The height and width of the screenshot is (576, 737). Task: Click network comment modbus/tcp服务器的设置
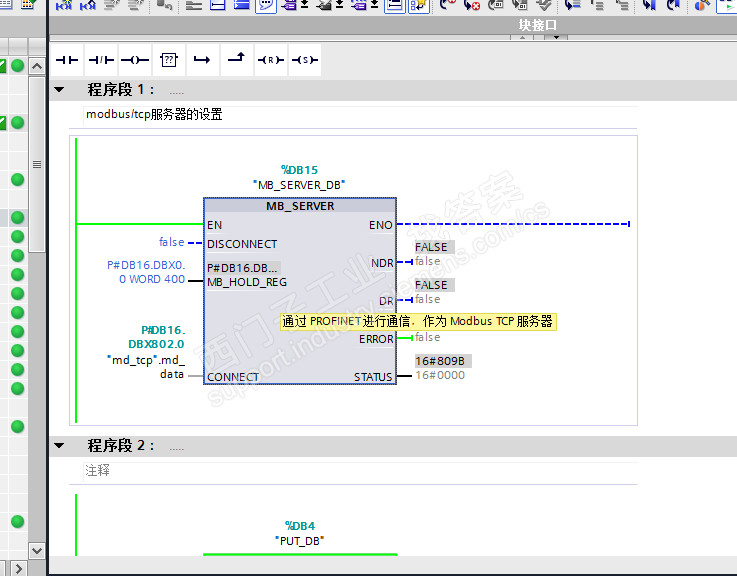(x=154, y=114)
